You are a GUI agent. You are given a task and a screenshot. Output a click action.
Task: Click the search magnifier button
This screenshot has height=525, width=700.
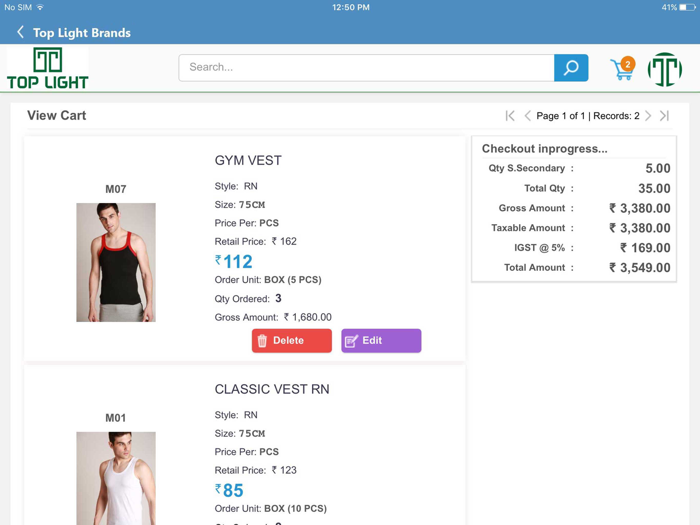[x=571, y=68]
